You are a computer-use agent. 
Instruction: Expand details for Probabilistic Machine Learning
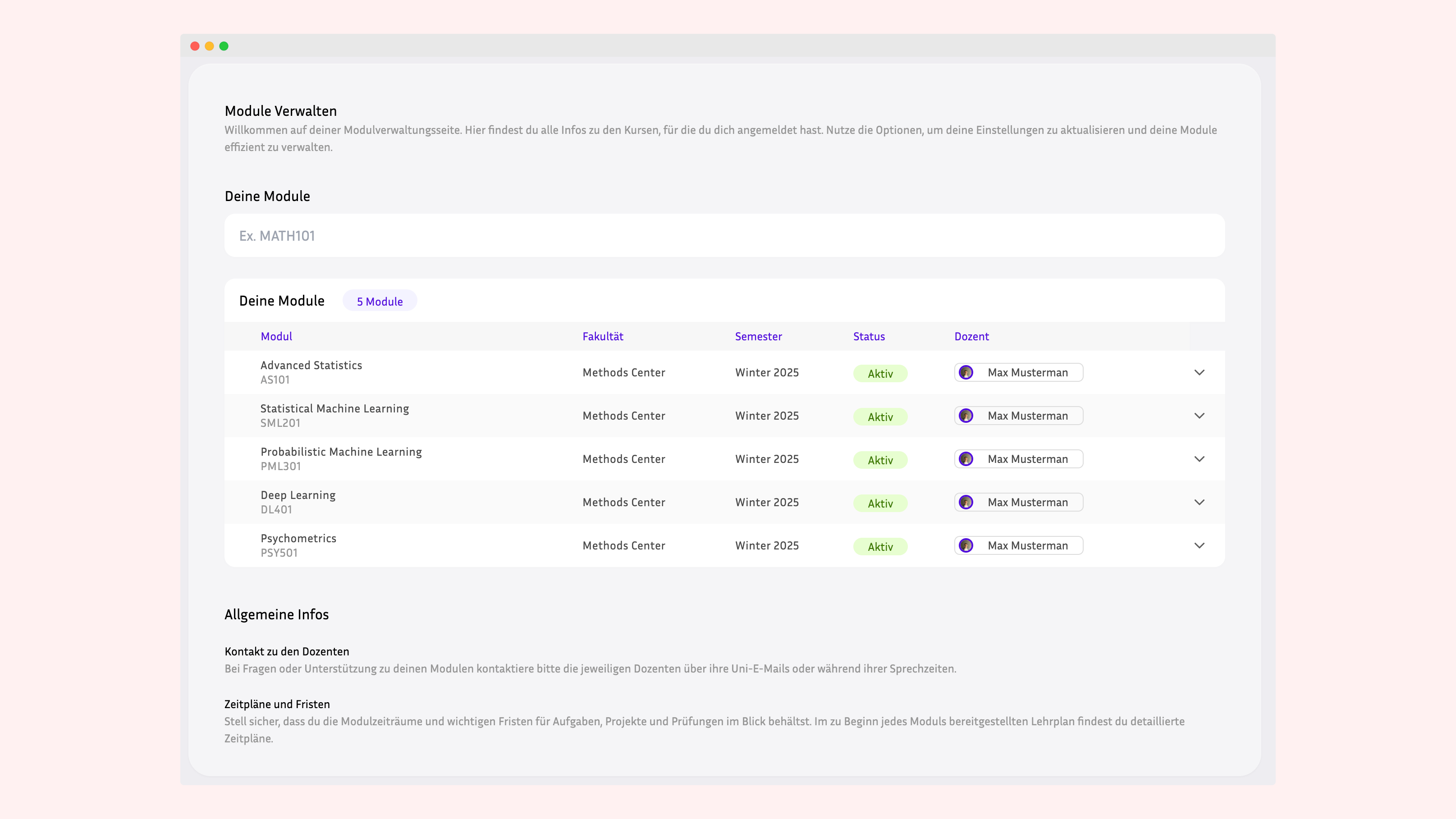tap(1200, 459)
